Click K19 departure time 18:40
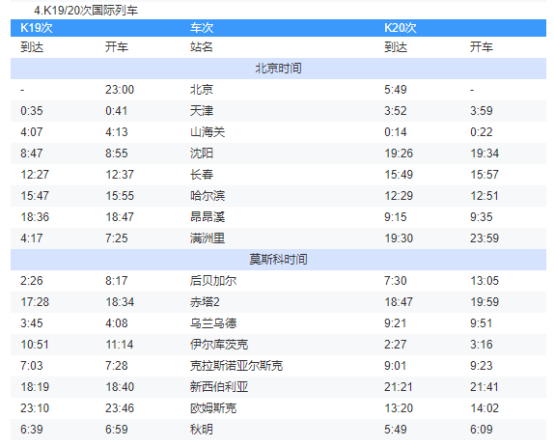Image resolution: width=554 pixels, height=443 pixels. (x=119, y=386)
